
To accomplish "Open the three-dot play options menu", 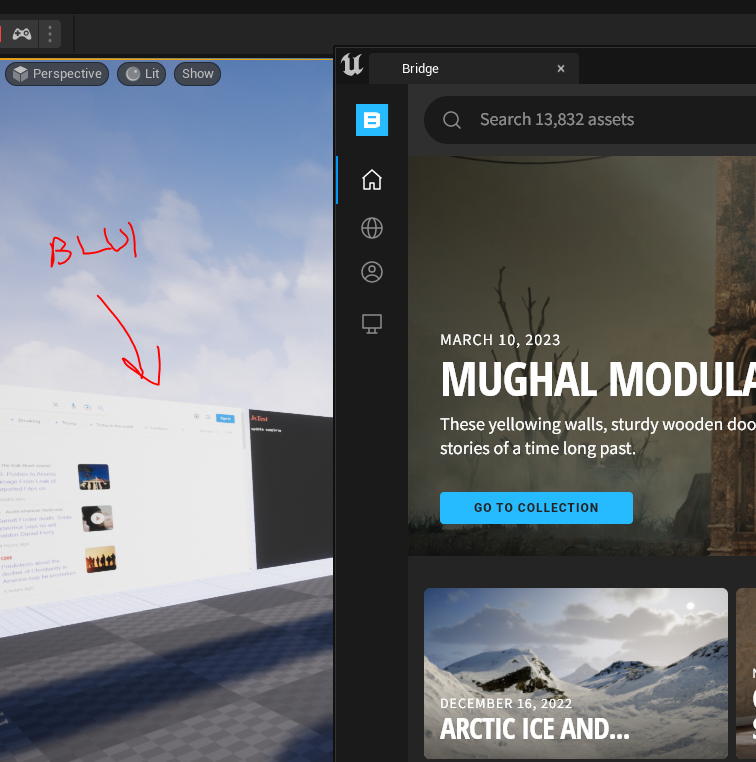I will tap(50, 34).
